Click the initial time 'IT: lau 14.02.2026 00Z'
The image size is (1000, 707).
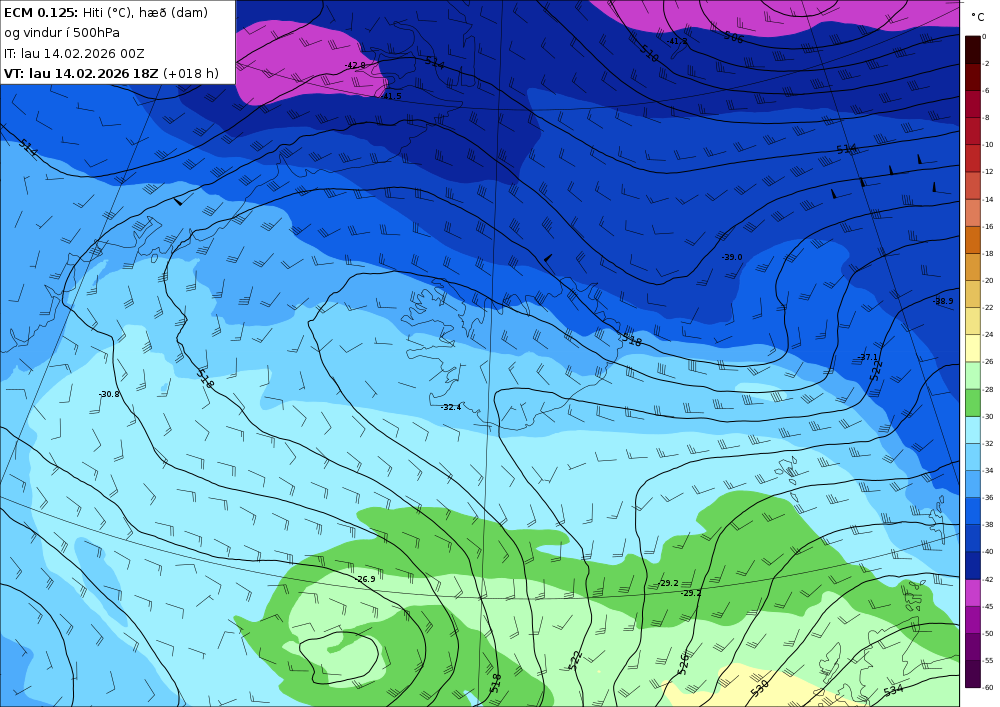[x=74, y=54]
